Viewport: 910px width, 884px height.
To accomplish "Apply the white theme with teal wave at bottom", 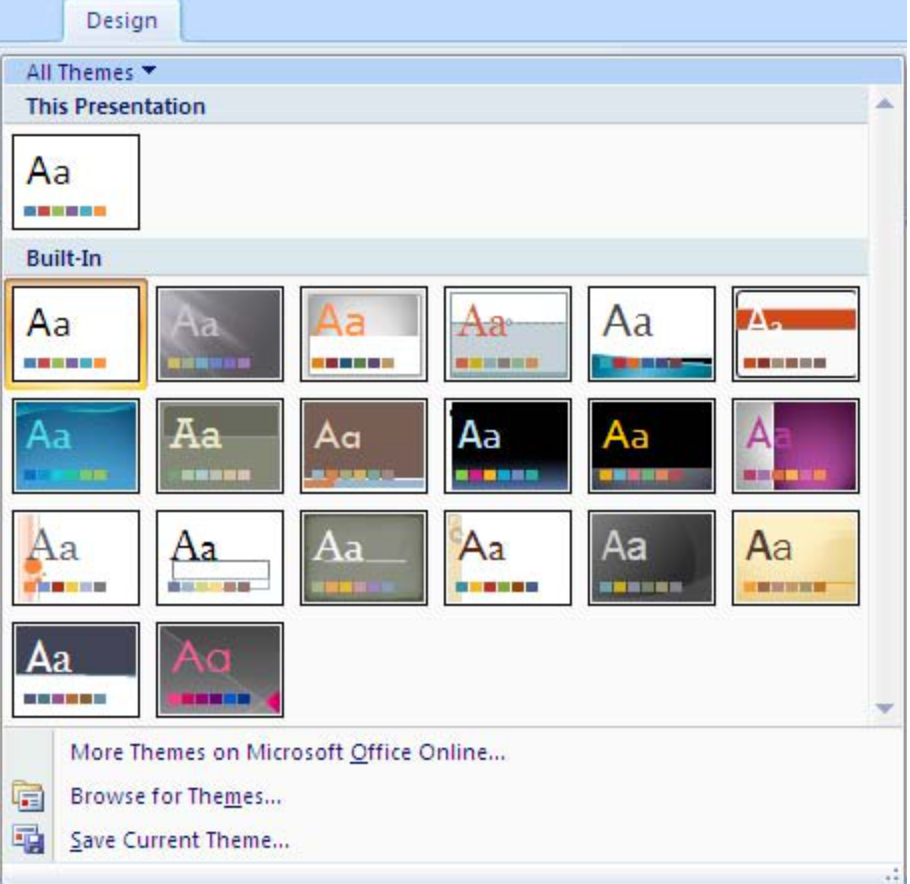I will tap(652, 334).
